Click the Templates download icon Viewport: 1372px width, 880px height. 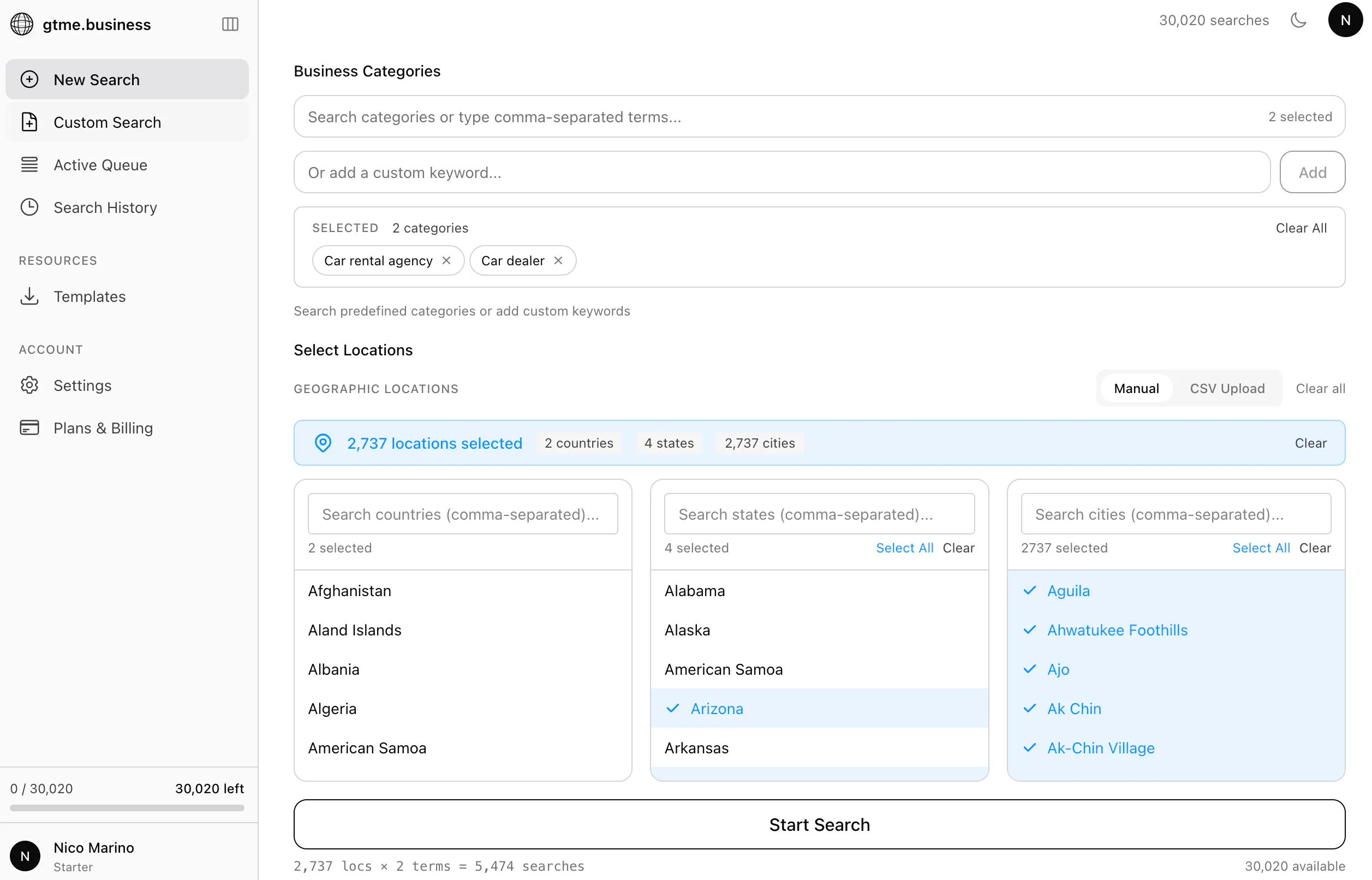click(x=29, y=296)
